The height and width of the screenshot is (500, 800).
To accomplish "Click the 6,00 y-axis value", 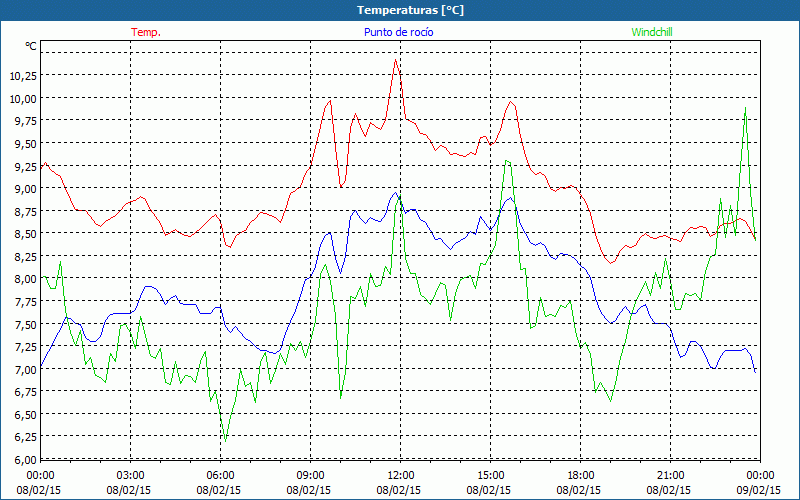I will [26, 460].
